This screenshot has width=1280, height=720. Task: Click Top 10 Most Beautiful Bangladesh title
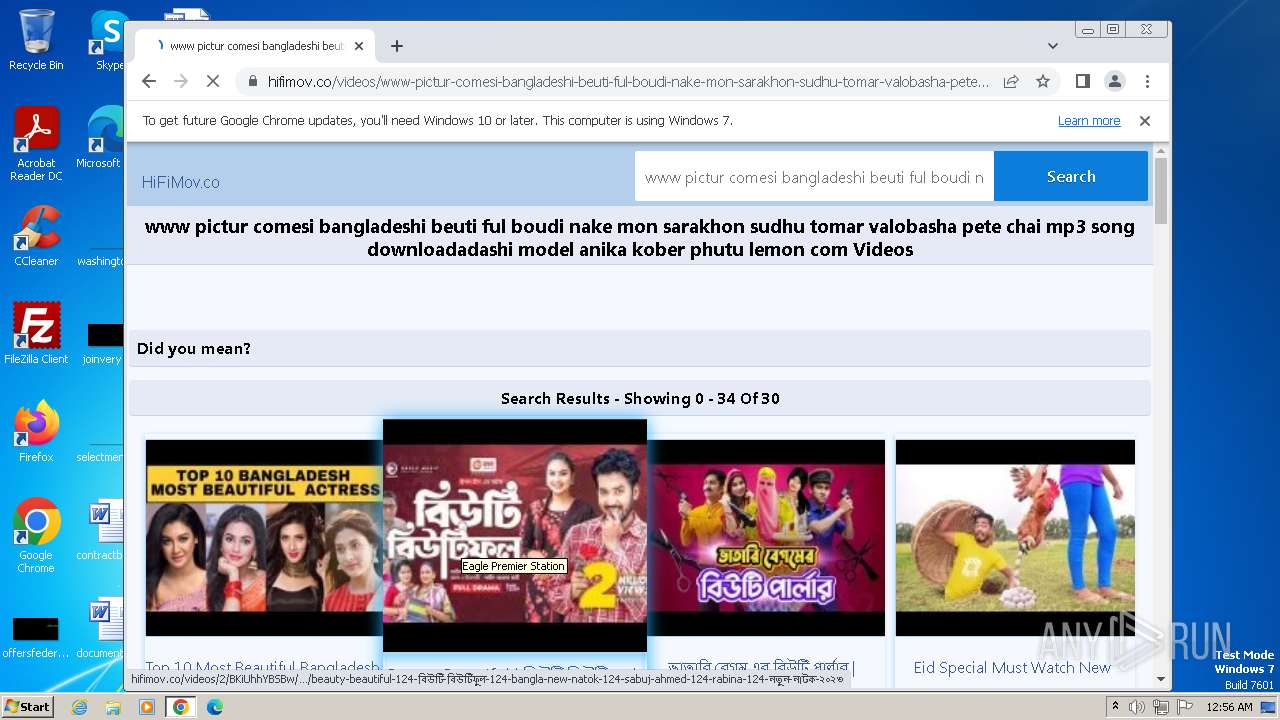click(x=262, y=667)
